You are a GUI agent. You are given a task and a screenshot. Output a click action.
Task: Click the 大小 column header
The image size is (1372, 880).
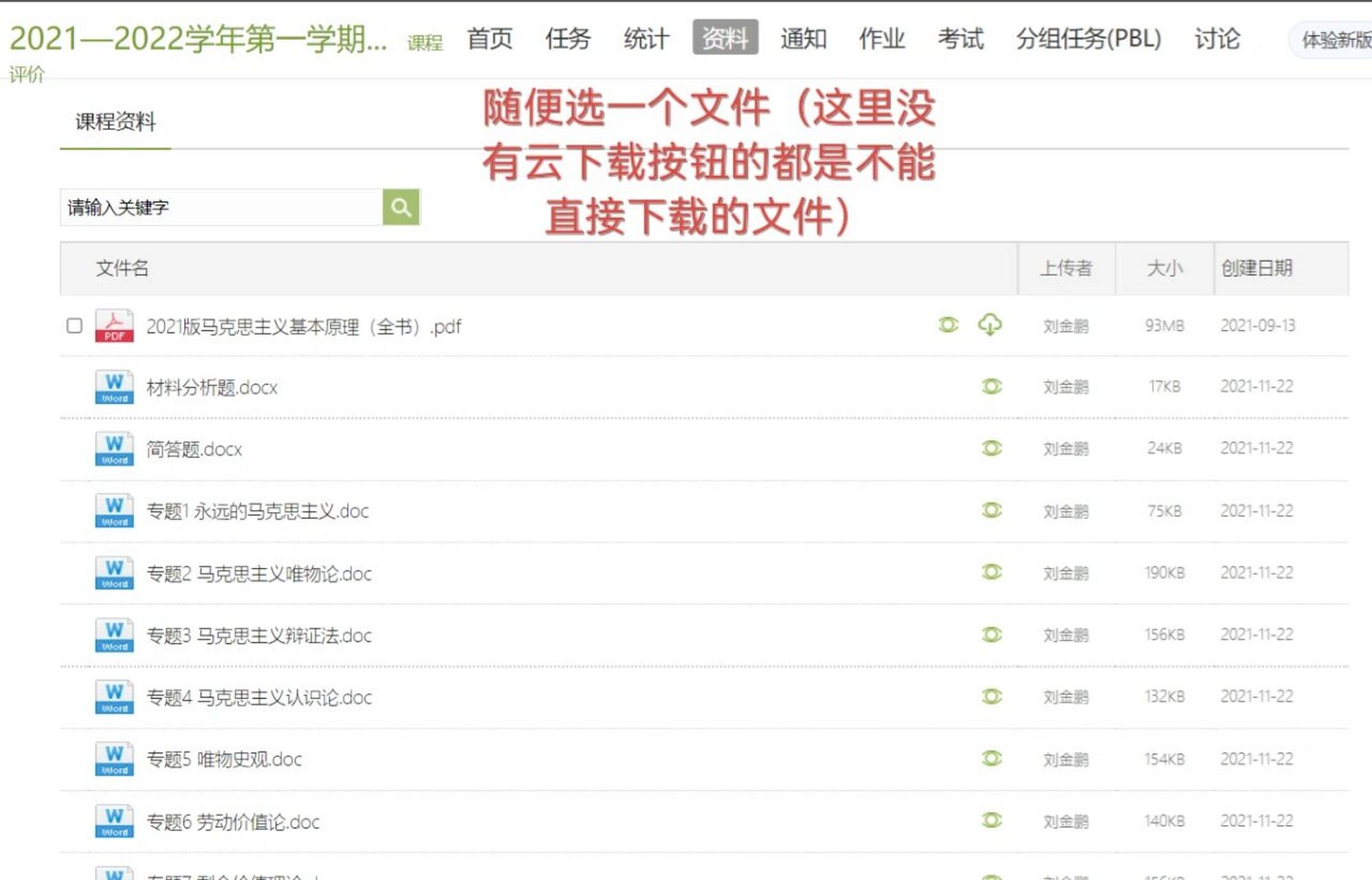coord(1165,268)
